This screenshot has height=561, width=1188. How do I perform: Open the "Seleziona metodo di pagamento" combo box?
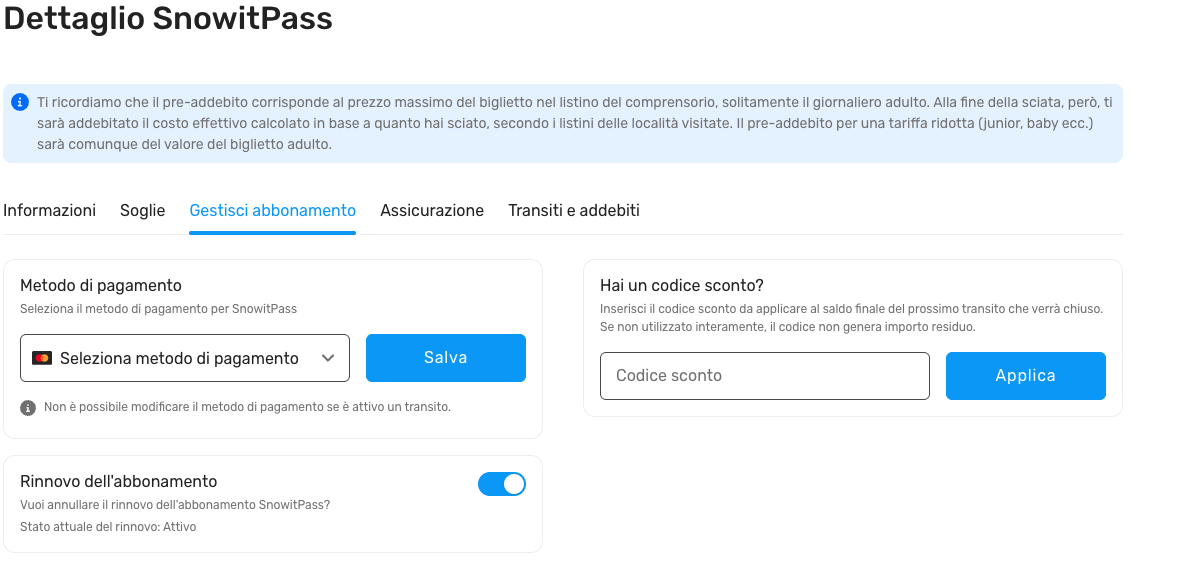click(180, 358)
